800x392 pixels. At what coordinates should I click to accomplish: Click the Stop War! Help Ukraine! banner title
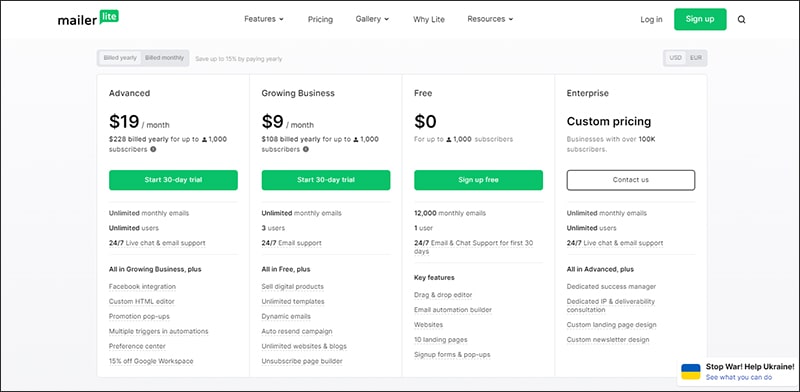point(750,366)
